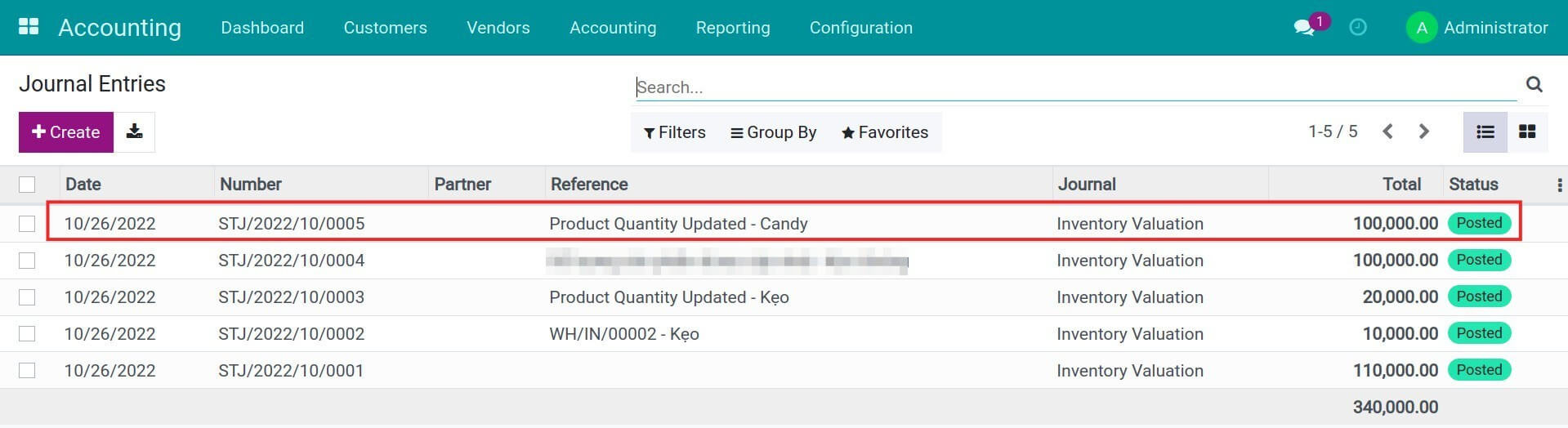Open the conversations chat icon

[x=1304, y=28]
